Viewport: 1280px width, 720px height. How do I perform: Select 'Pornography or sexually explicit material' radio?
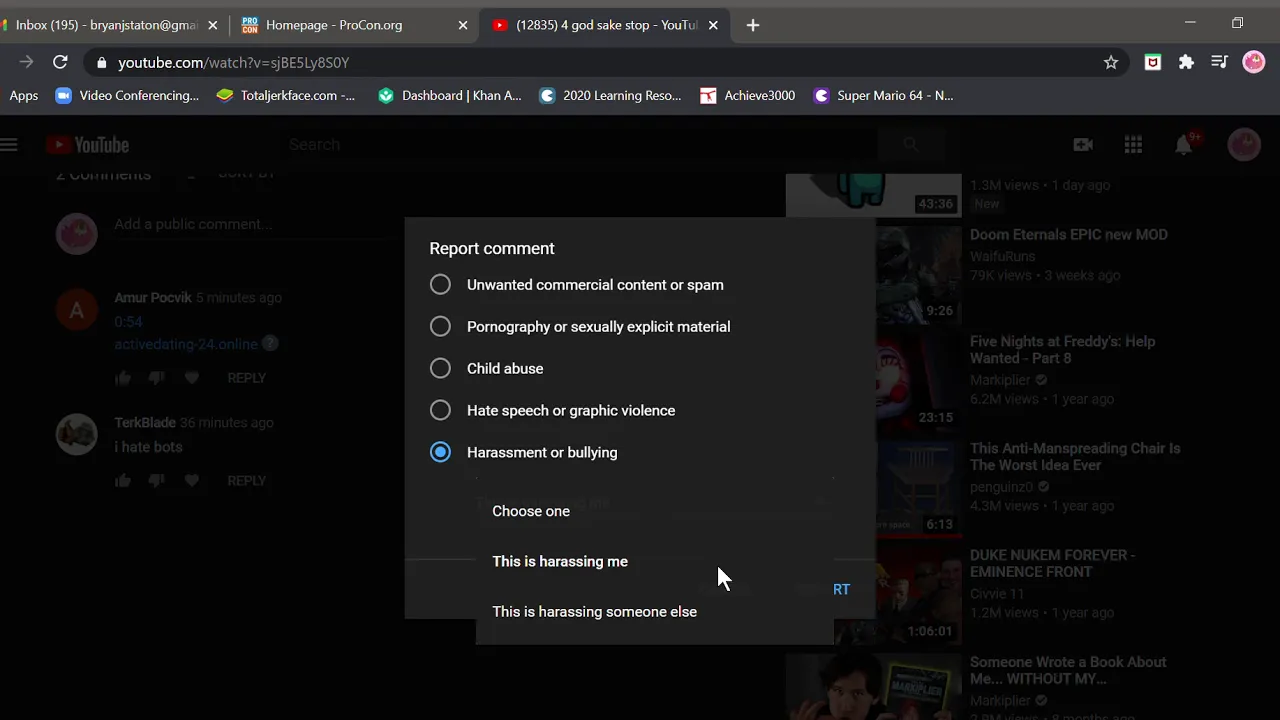[440, 327]
